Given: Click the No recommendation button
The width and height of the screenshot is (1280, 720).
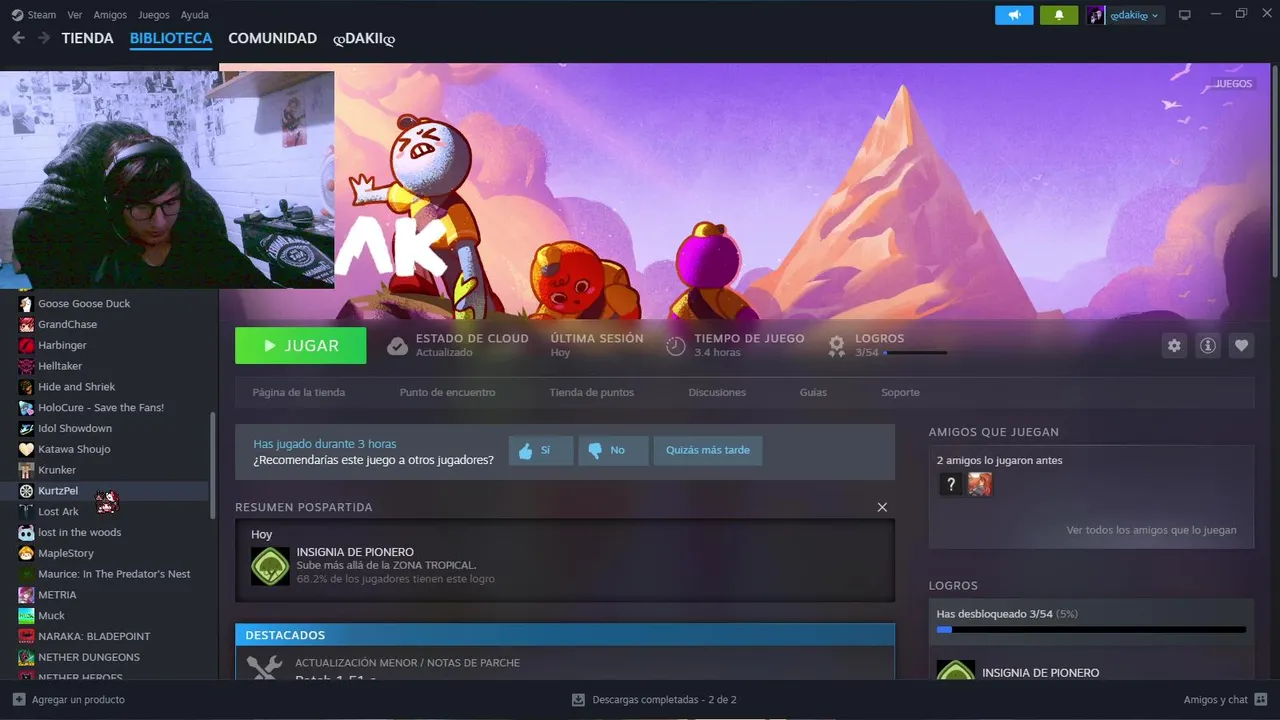Looking at the screenshot, I should [613, 450].
